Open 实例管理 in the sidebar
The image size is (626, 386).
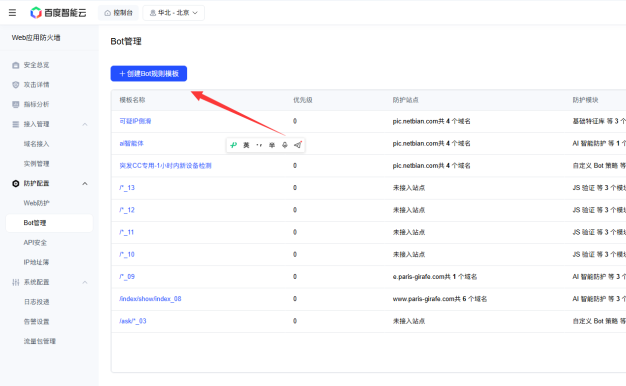point(36,164)
